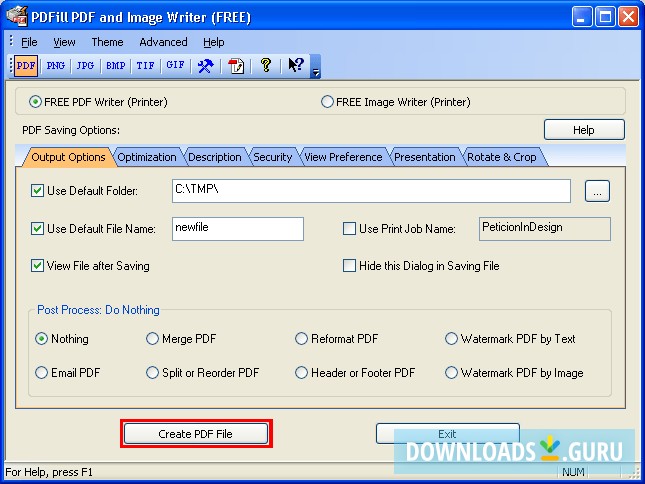Click the Help button beside PDF Saving Options
Viewport: 645px width, 484px height.
tap(584, 130)
